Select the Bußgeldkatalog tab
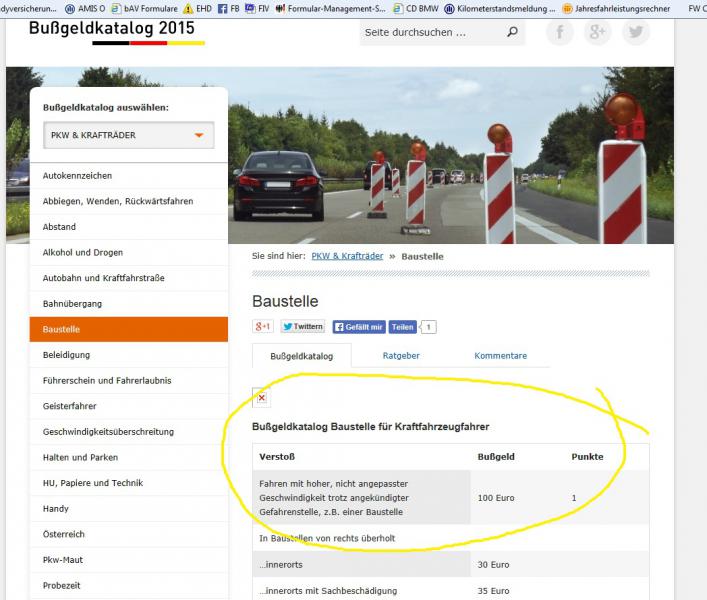 coord(301,355)
